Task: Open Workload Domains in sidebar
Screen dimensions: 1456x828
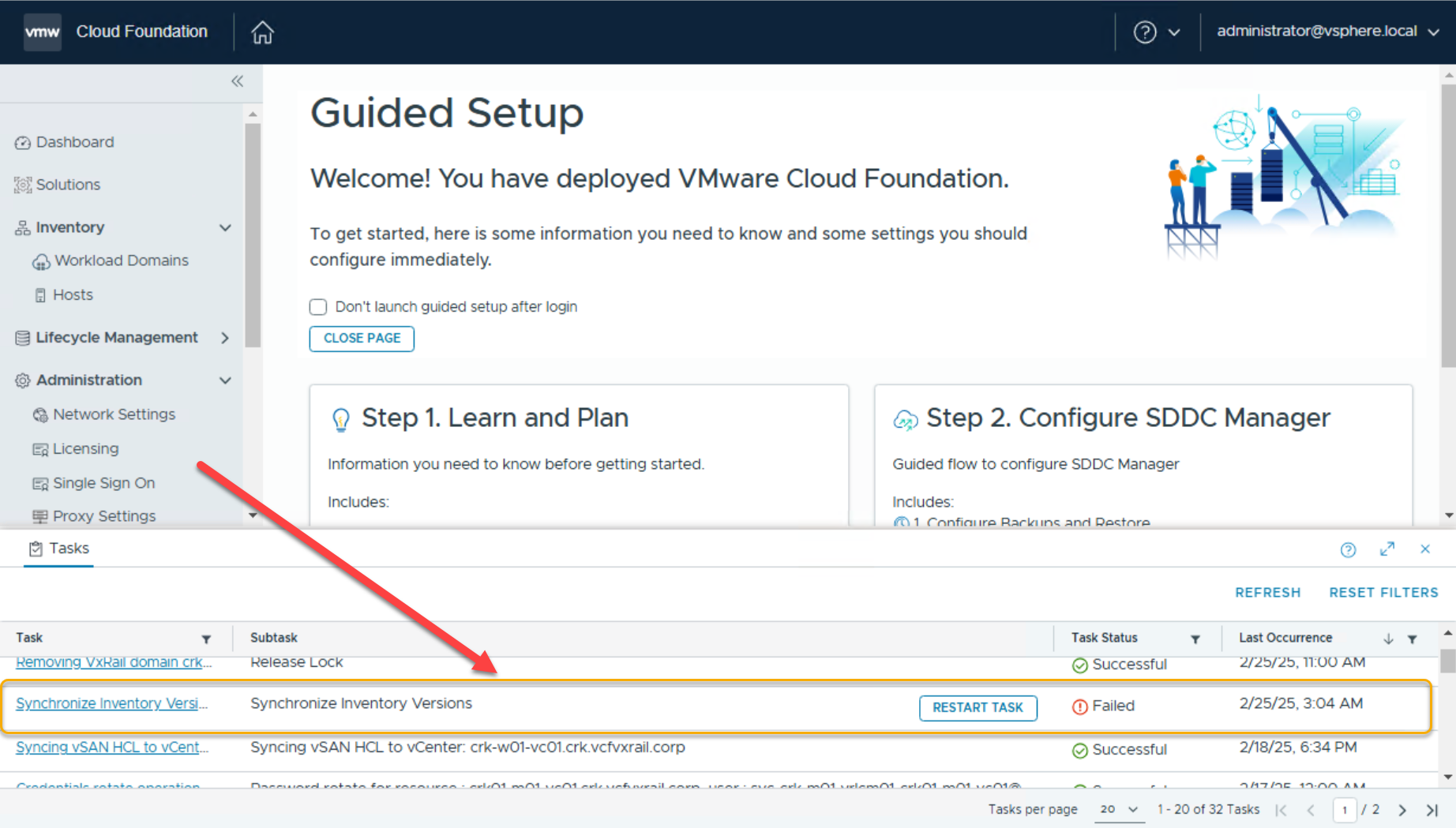Action: 122,260
